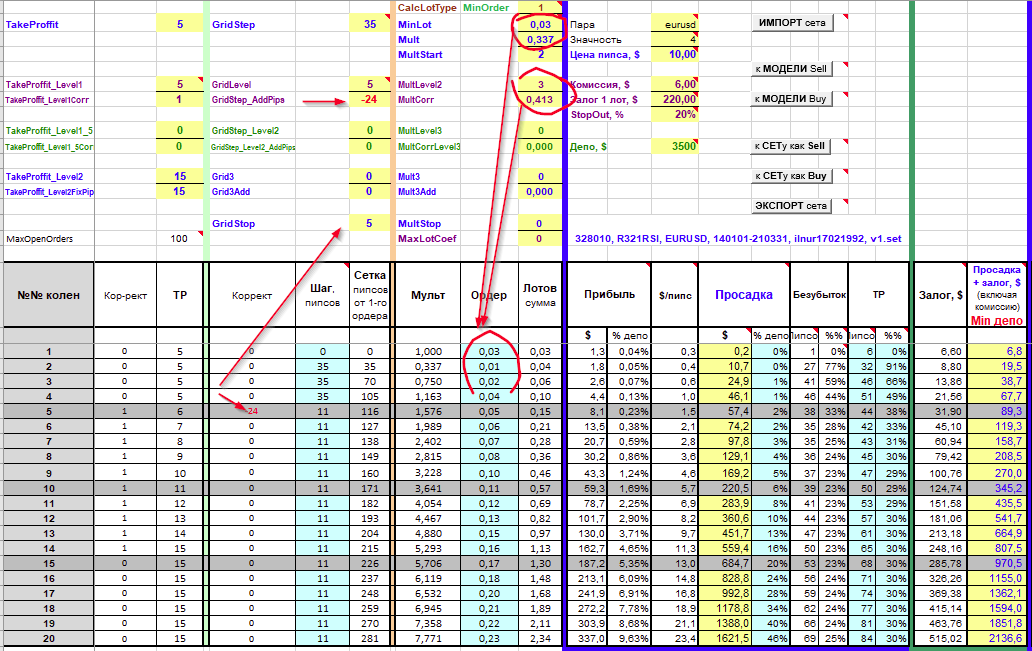Click the MinOrder label

tap(486, 8)
